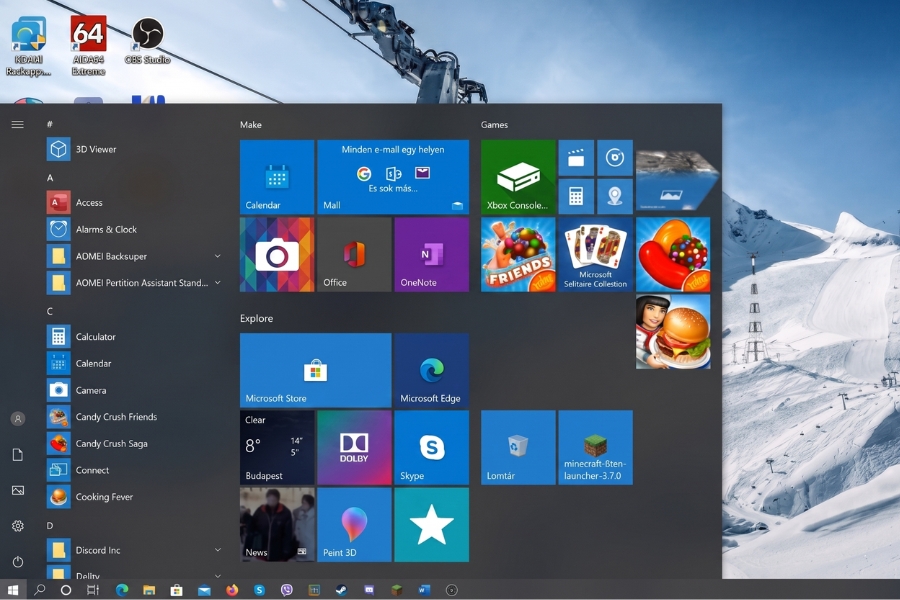This screenshot has width=900, height=600.
Task: Launch the Cooking Fever tile
Action: pyautogui.click(x=673, y=332)
